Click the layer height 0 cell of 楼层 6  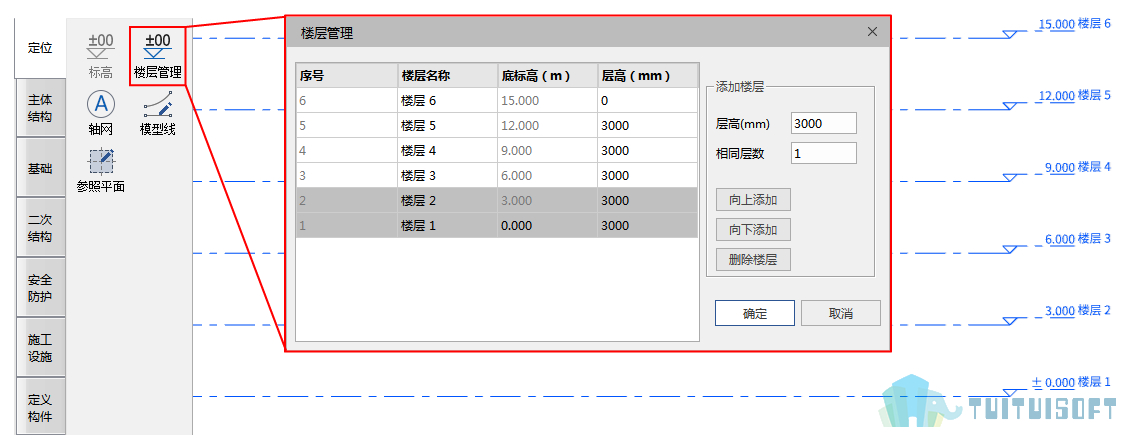pos(647,101)
